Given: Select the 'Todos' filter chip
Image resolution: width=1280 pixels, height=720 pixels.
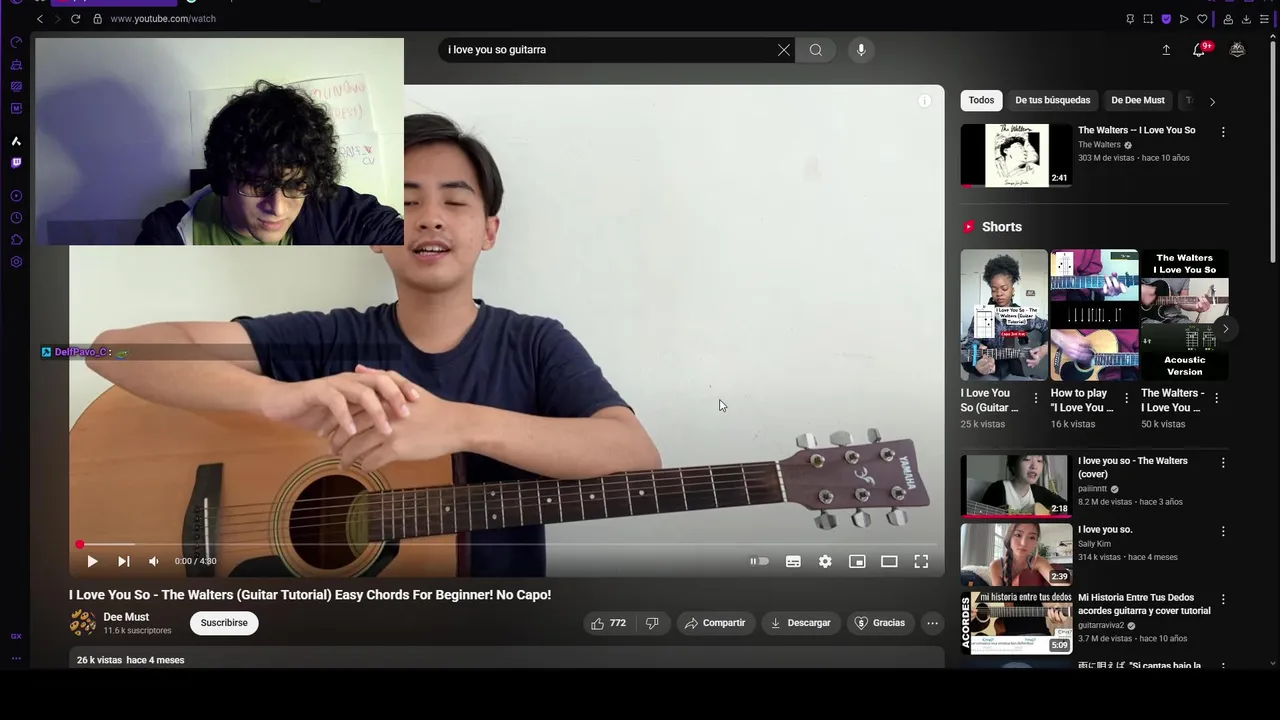Looking at the screenshot, I should click(x=982, y=101).
